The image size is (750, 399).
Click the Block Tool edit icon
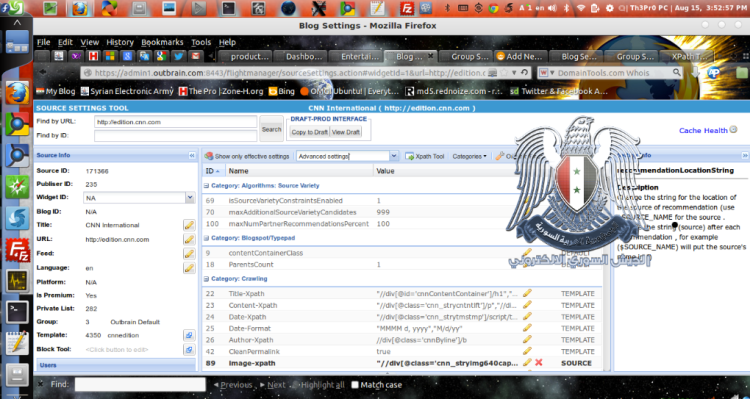coord(189,350)
